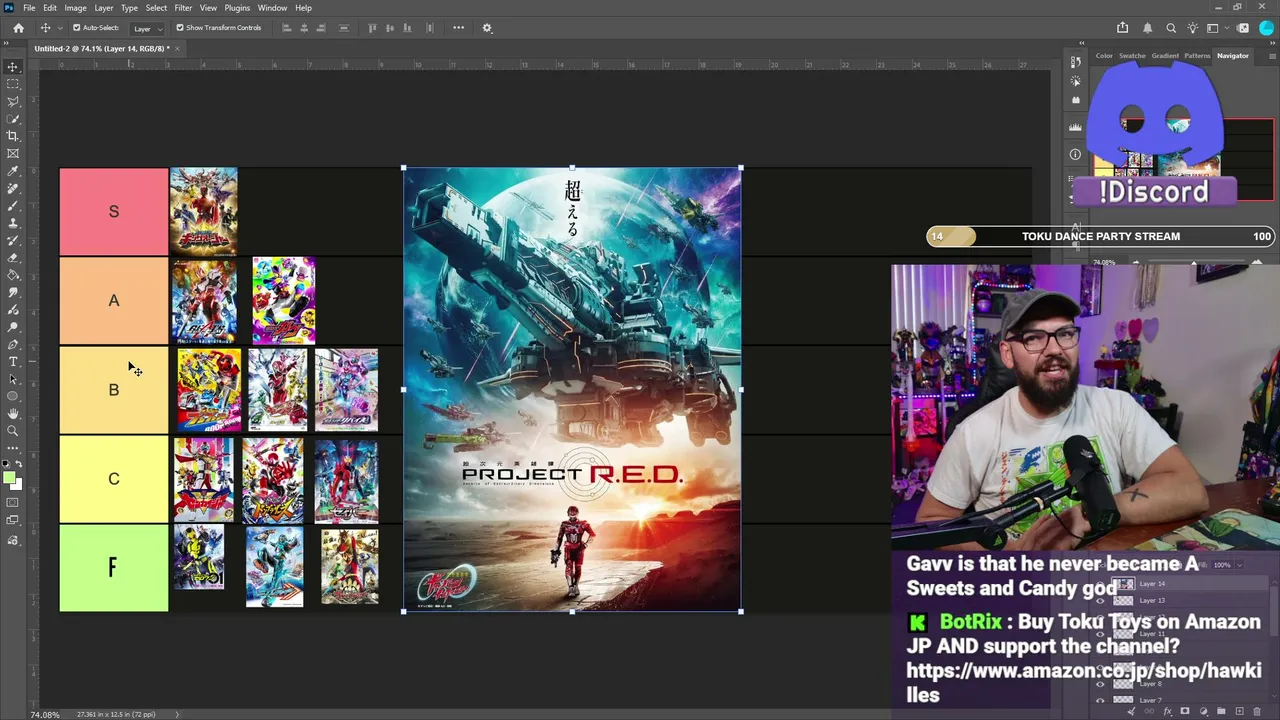Go to the Photoshop Home screen
Image resolution: width=1280 pixels, height=720 pixels.
[18, 28]
